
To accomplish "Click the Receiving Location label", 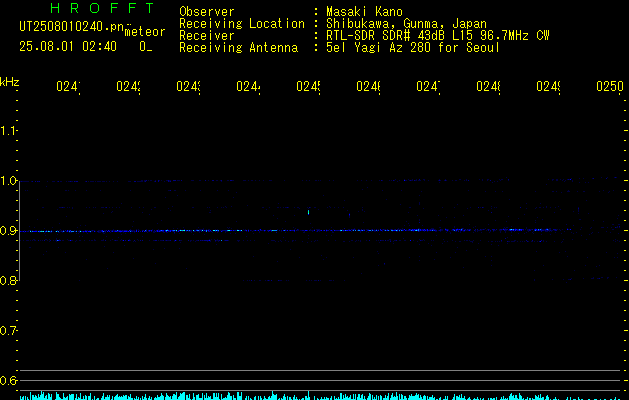I will pos(242,24).
